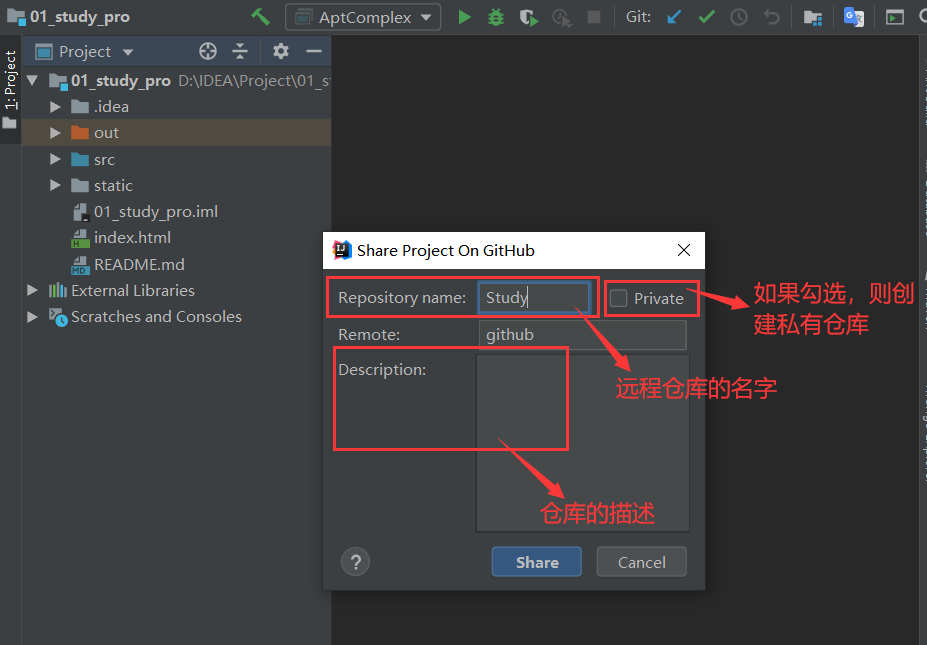Select Scratches and Consoles label
Viewport: 927px width, 645px height.
(156, 317)
